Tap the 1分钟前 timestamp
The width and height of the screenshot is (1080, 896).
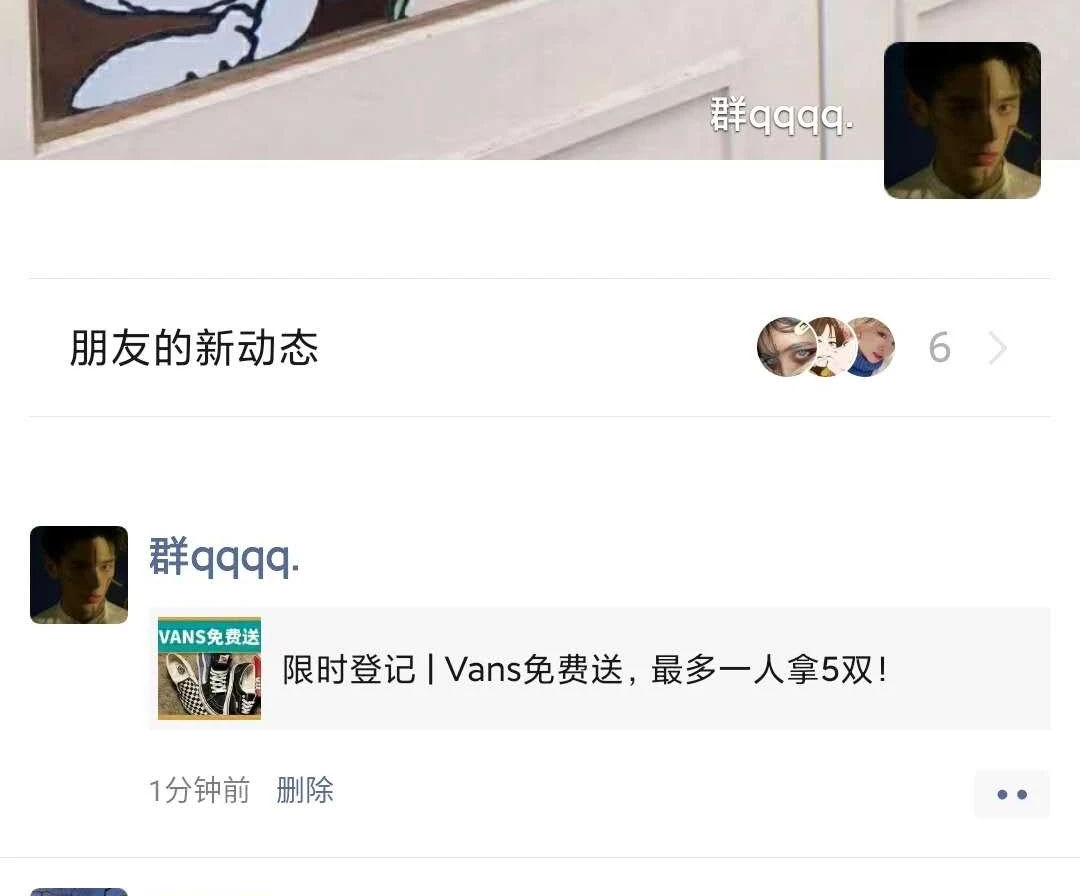(x=199, y=790)
